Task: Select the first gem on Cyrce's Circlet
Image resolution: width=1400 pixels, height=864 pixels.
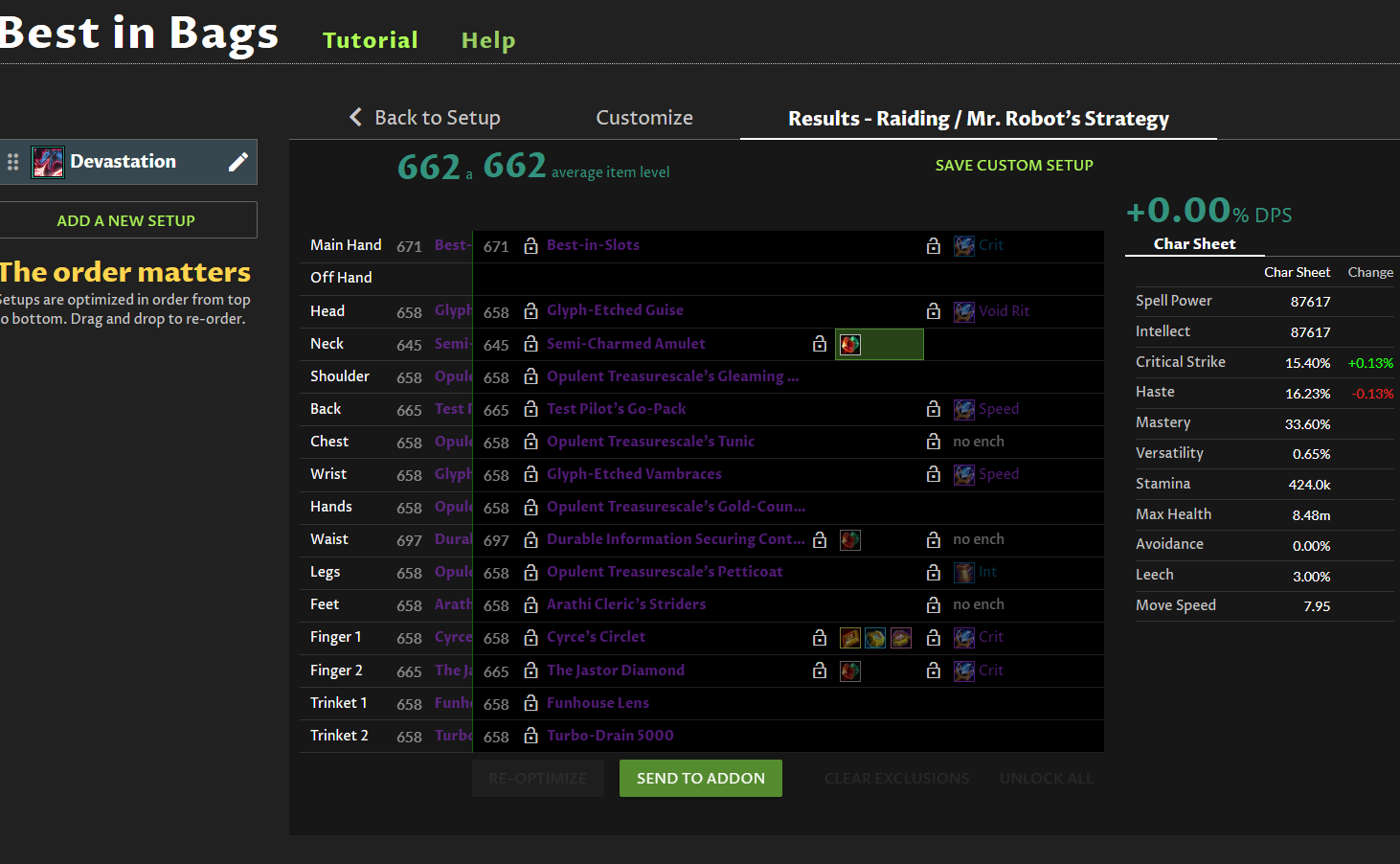Action: pyautogui.click(x=849, y=638)
